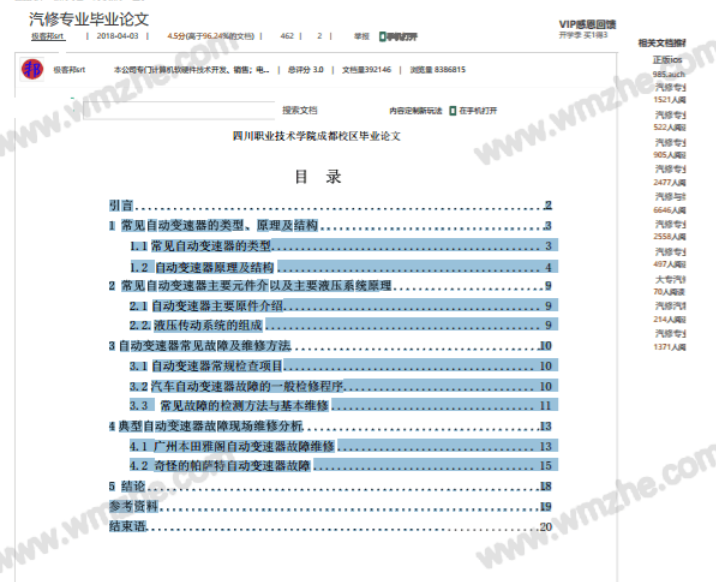
Task: Select entry 2 常见自动变速器主要元件介以及主要液压系统原理
Action: pyautogui.click(x=331, y=286)
